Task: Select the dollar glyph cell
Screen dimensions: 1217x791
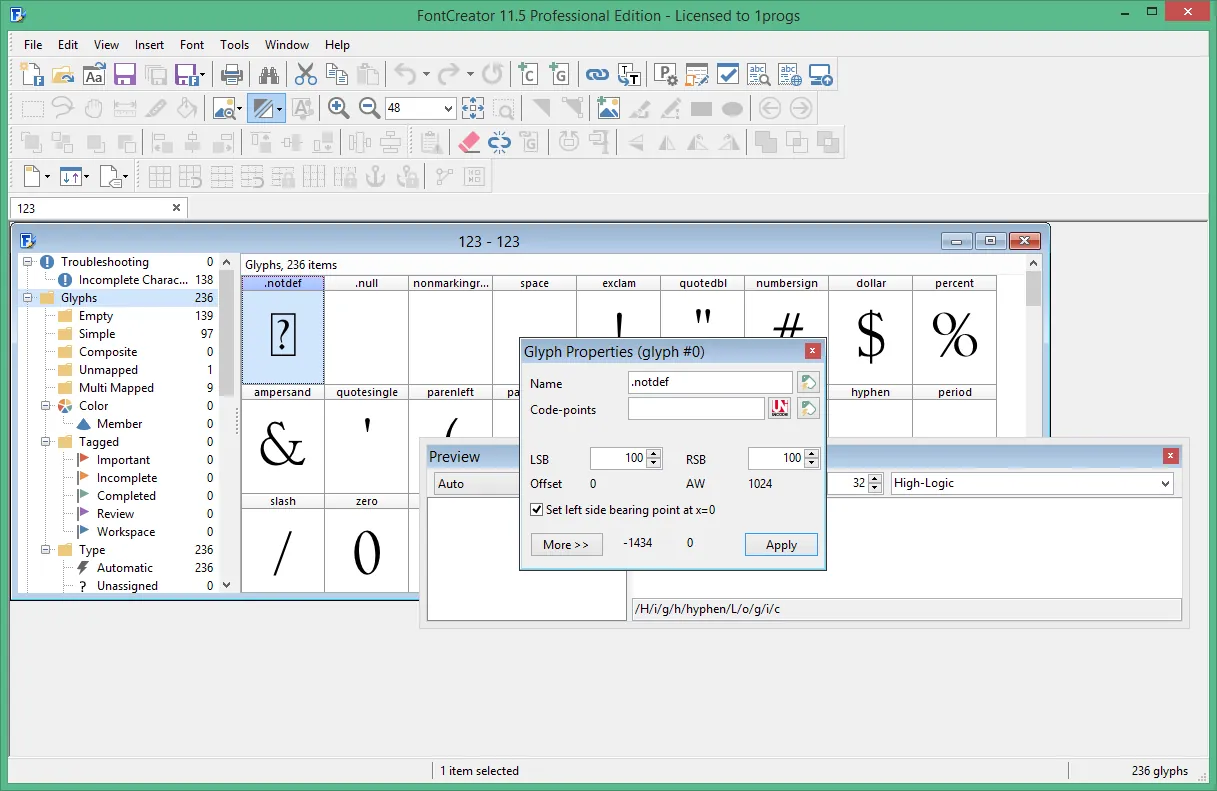Action: pos(871,330)
